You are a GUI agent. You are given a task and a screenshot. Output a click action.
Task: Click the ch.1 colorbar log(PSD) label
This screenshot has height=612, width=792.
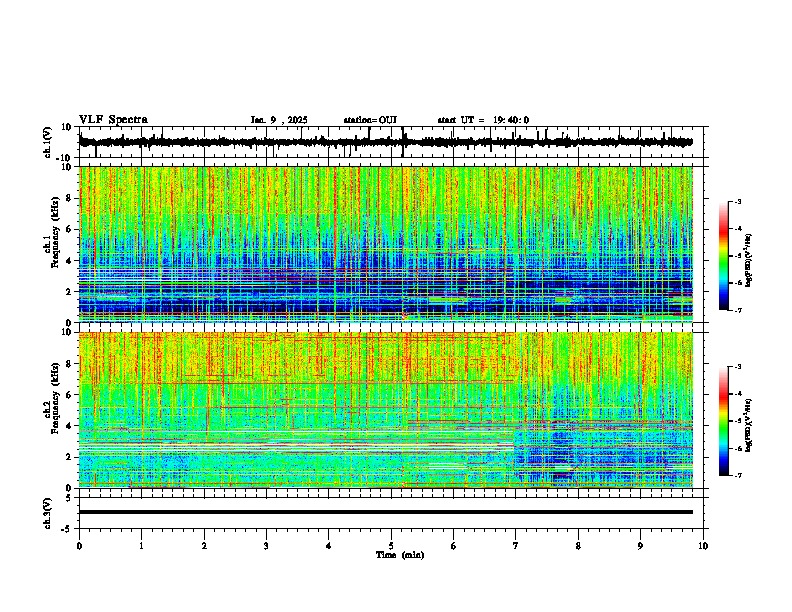tap(749, 260)
